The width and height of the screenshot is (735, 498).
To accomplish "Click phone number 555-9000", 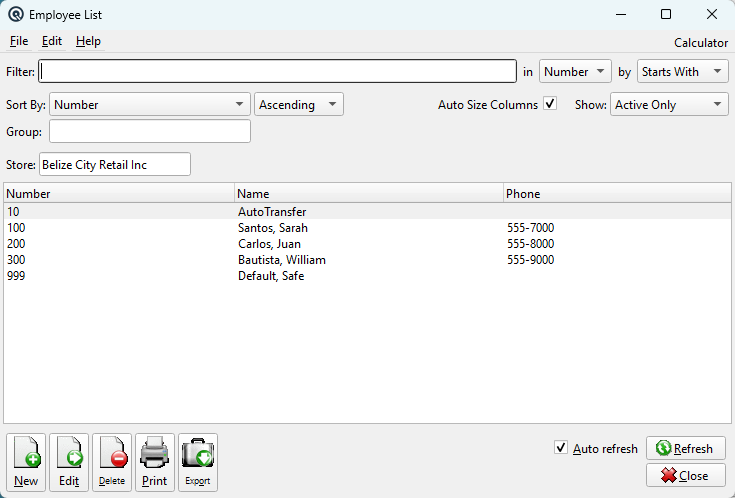I will pos(530,260).
